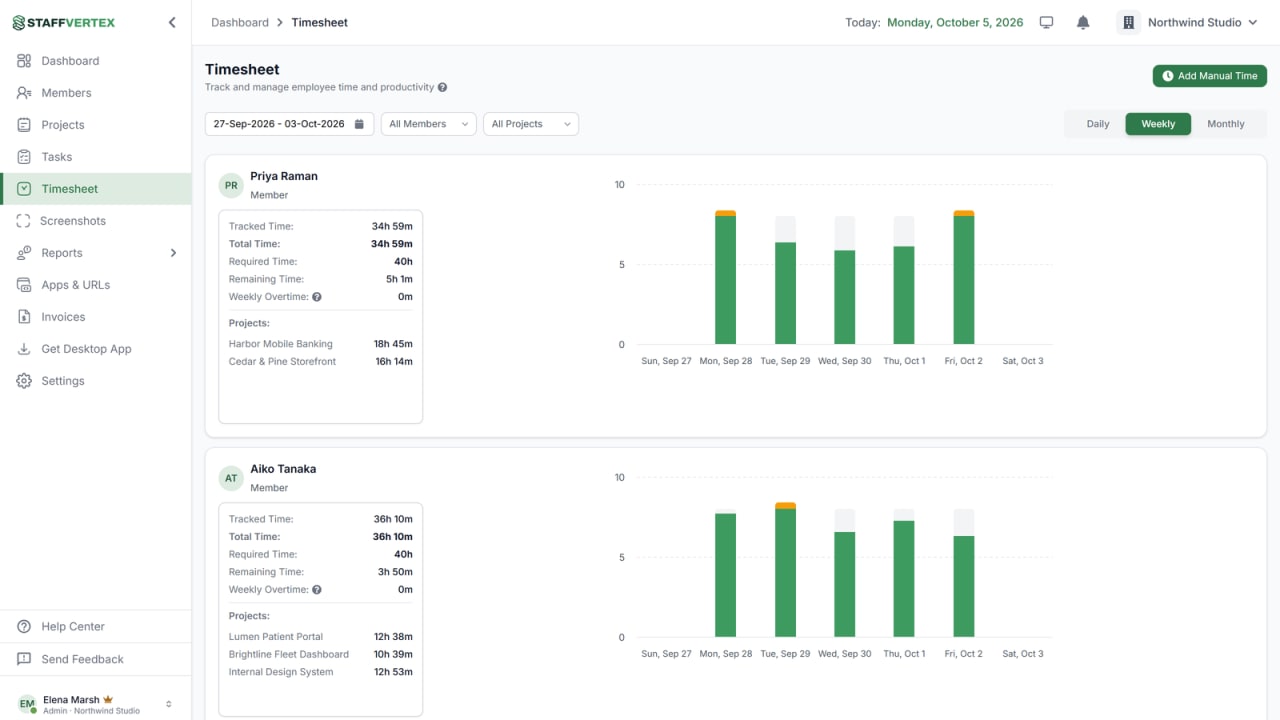Click the Get Desktop App download icon

(24, 349)
